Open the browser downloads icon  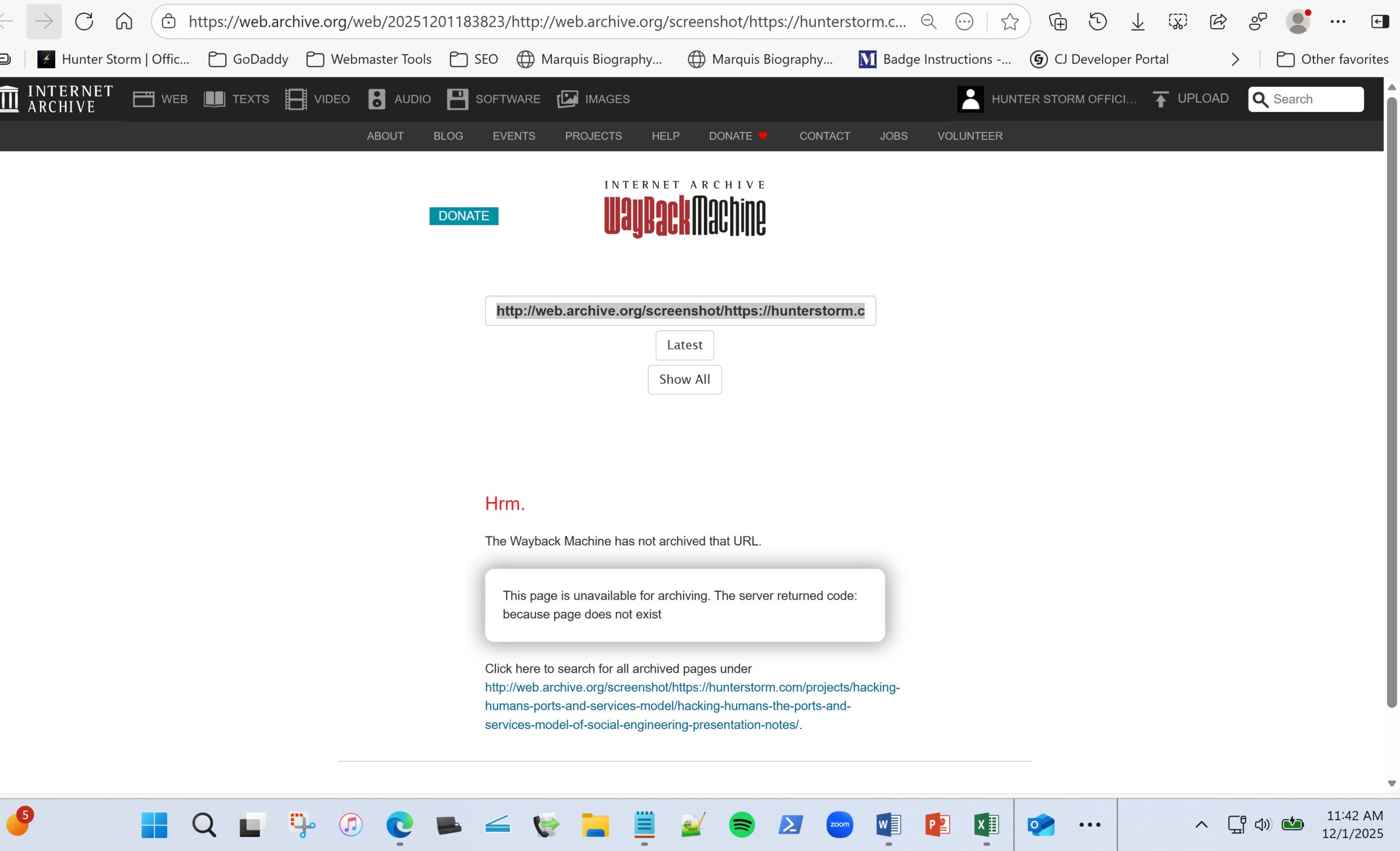[1137, 21]
